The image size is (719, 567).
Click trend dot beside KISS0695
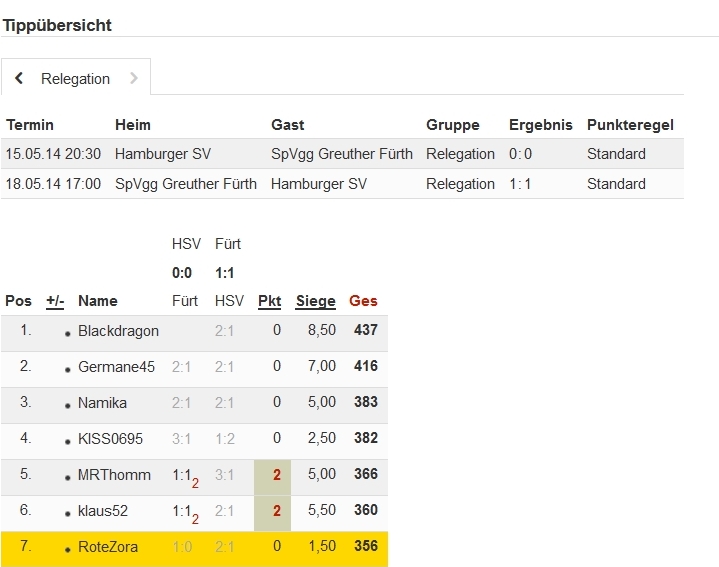click(x=68, y=441)
